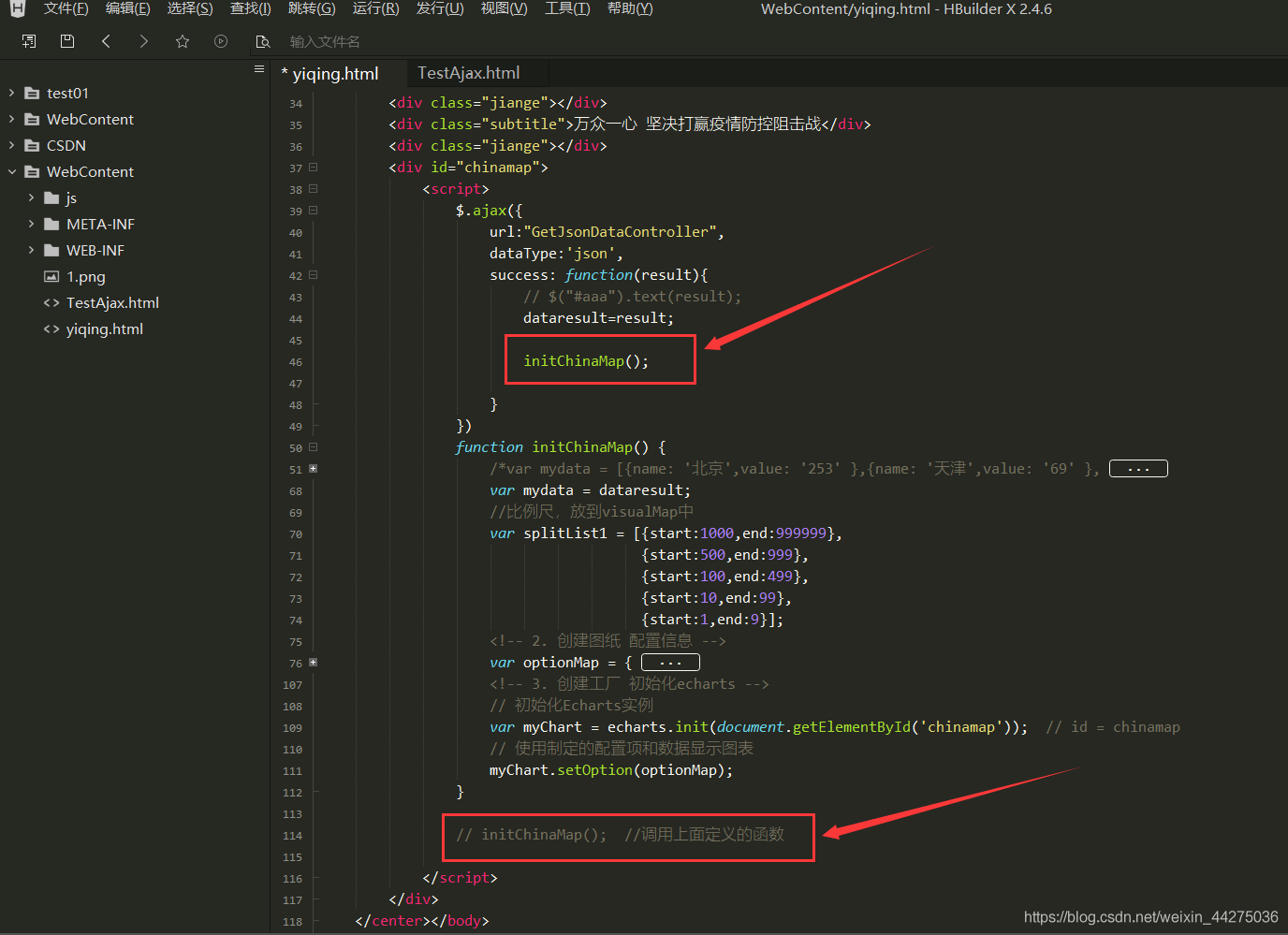Click the GetJsonDataController url string
The height and width of the screenshot is (935, 1288).
coord(621,232)
